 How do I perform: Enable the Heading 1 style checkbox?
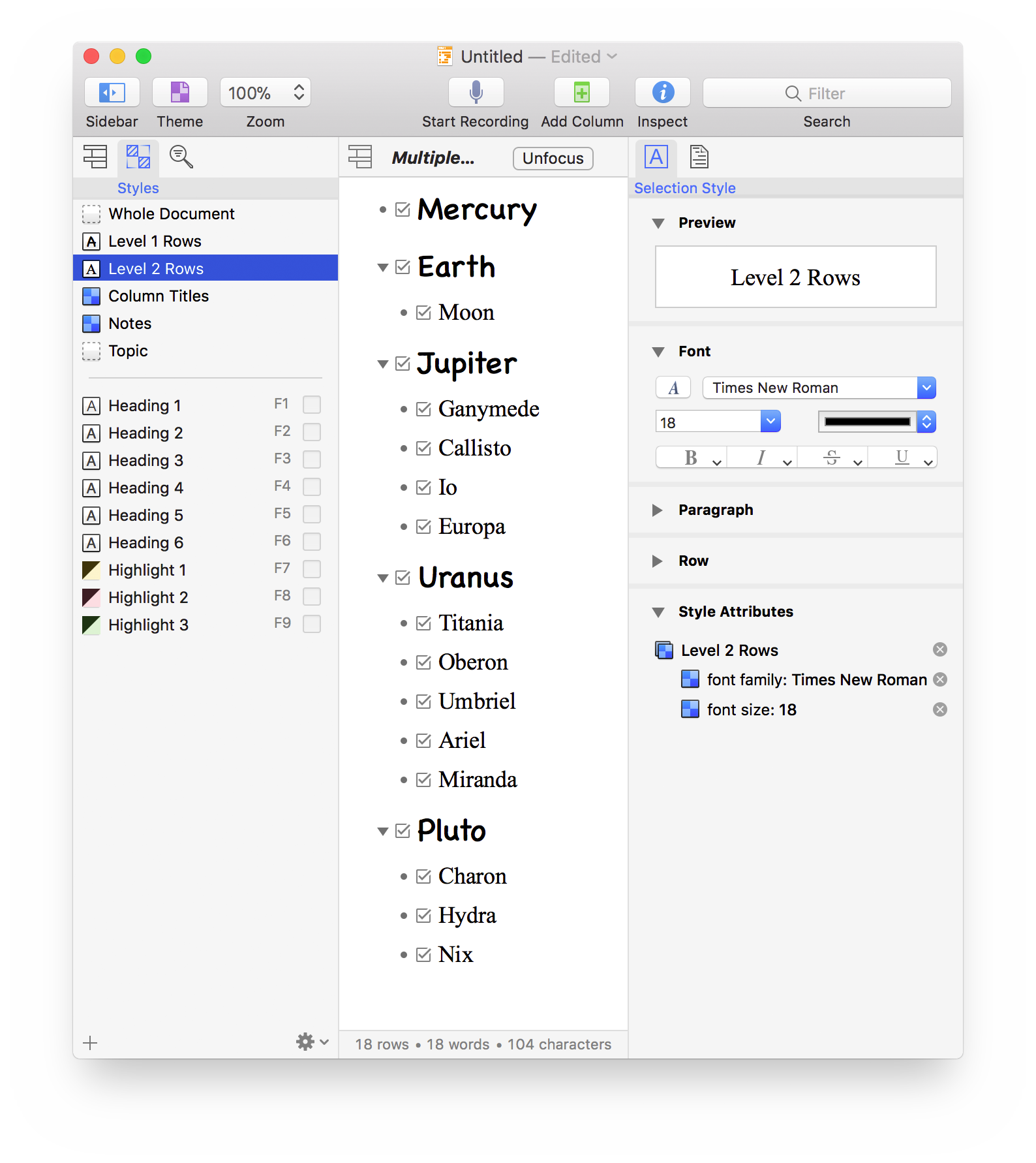(312, 405)
